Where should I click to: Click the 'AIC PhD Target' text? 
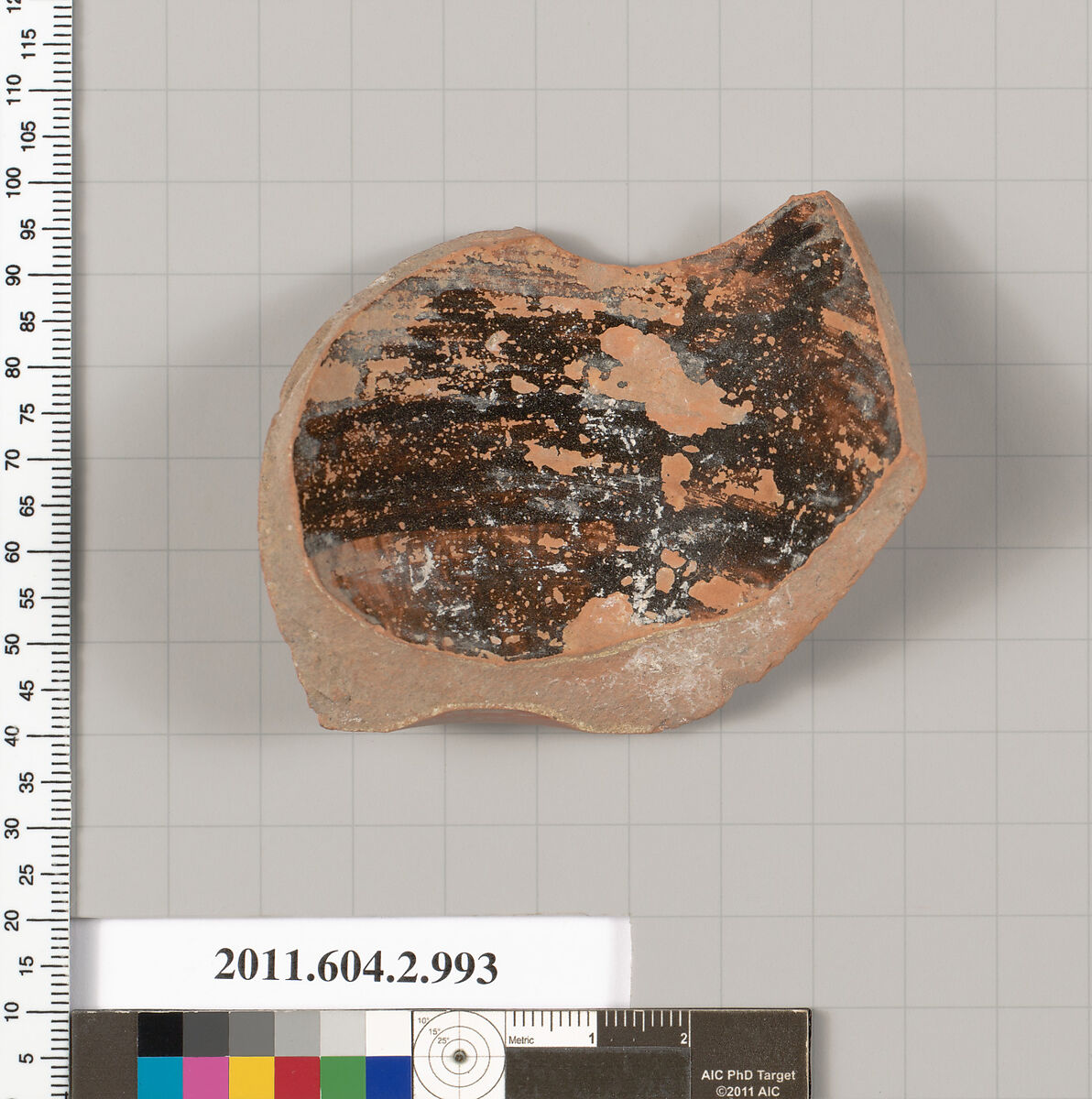coord(748,1075)
